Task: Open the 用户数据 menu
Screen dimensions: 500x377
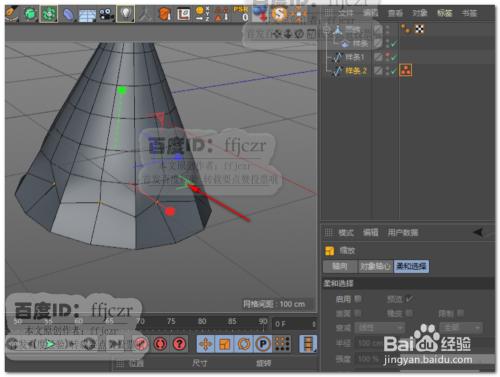Action: tap(403, 232)
